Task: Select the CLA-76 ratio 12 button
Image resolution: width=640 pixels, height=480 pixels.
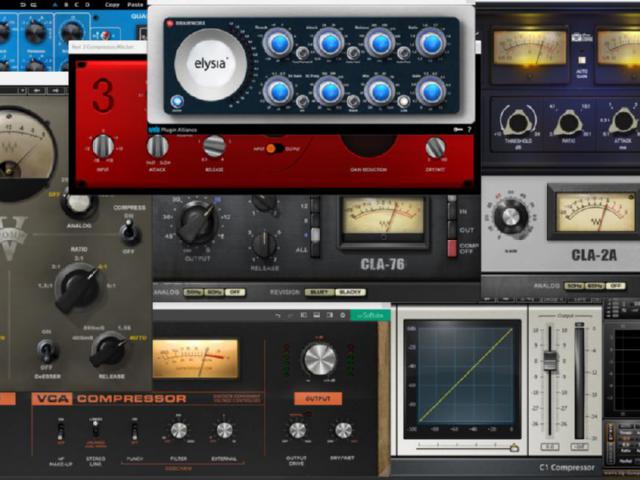Action: click(315, 206)
